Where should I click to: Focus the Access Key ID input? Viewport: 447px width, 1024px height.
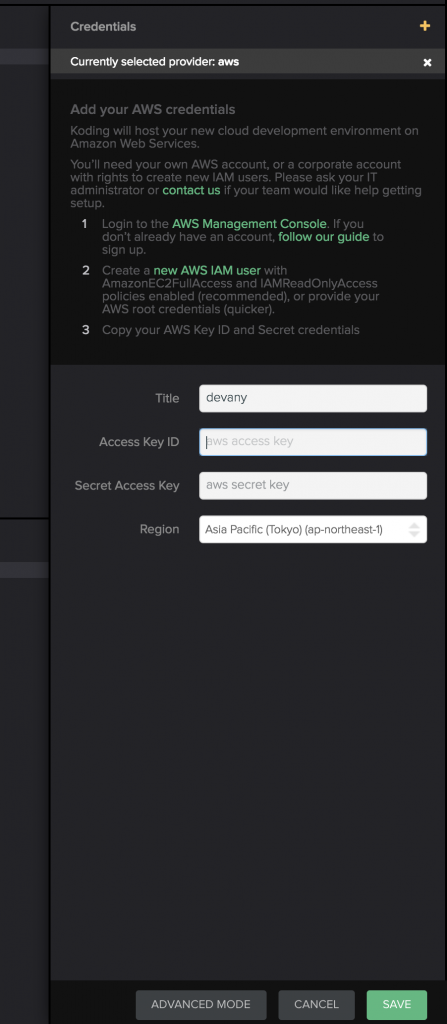pyautogui.click(x=313, y=442)
